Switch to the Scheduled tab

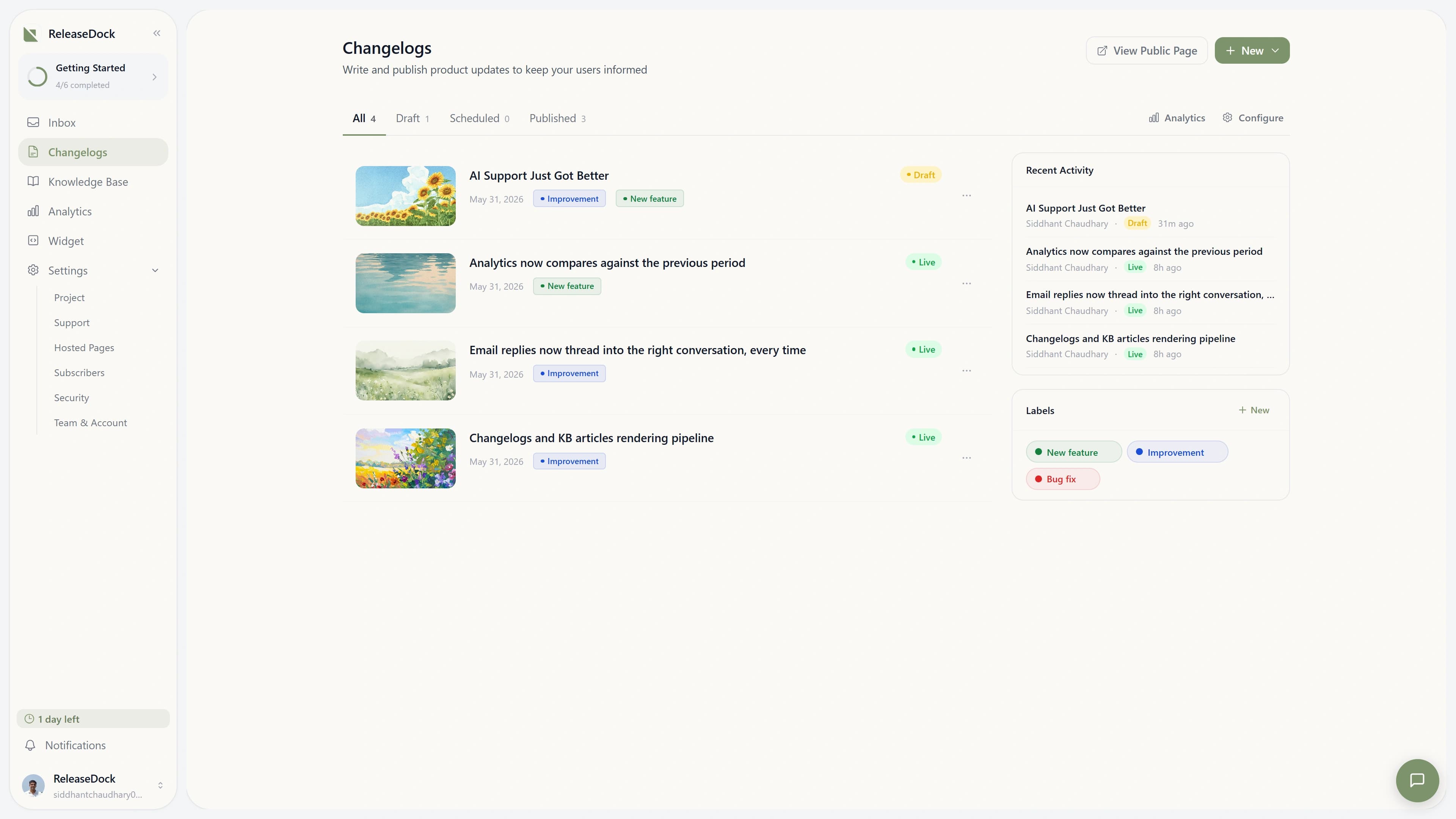click(479, 118)
